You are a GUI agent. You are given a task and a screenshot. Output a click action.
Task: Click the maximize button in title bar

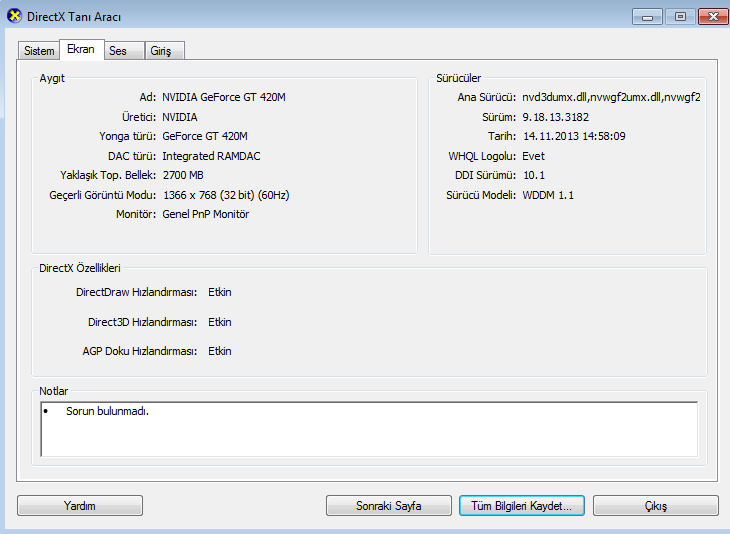pyautogui.click(x=681, y=16)
